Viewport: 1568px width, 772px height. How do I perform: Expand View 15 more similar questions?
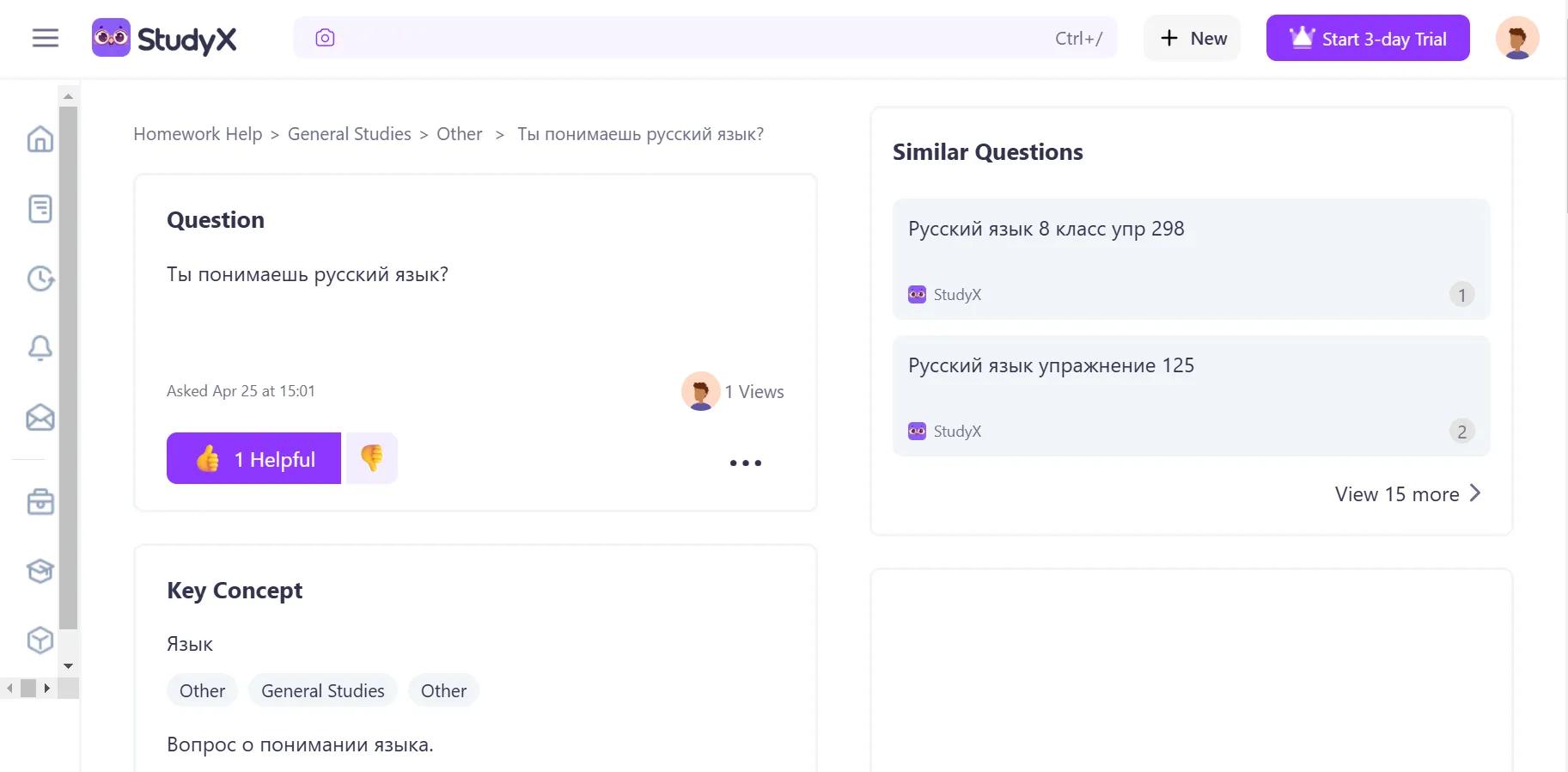(x=1407, y=494)
